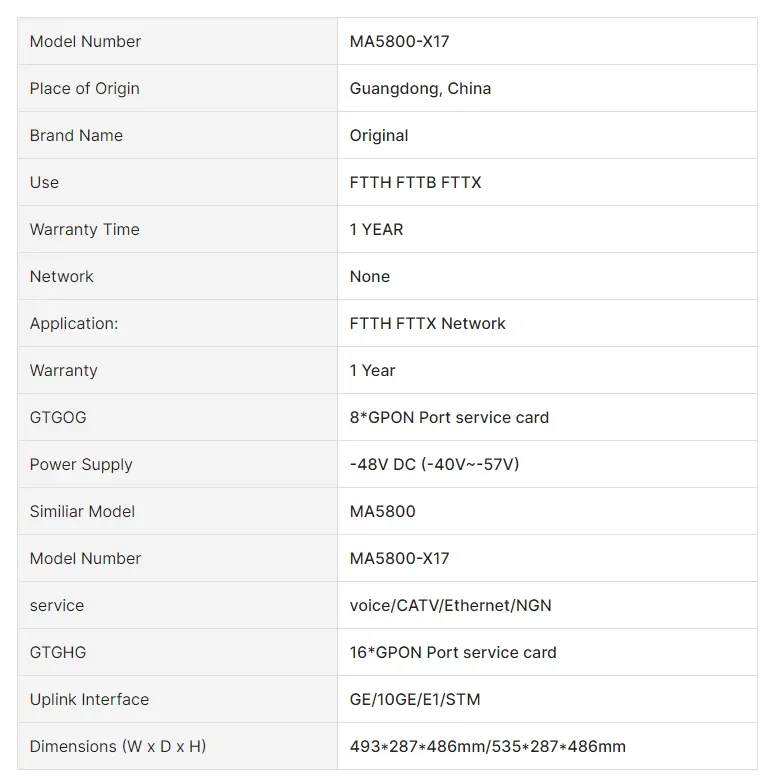Click the MA5800-X17 value in the first row
This screenshot has height=781, width=772.
[399, 41]
